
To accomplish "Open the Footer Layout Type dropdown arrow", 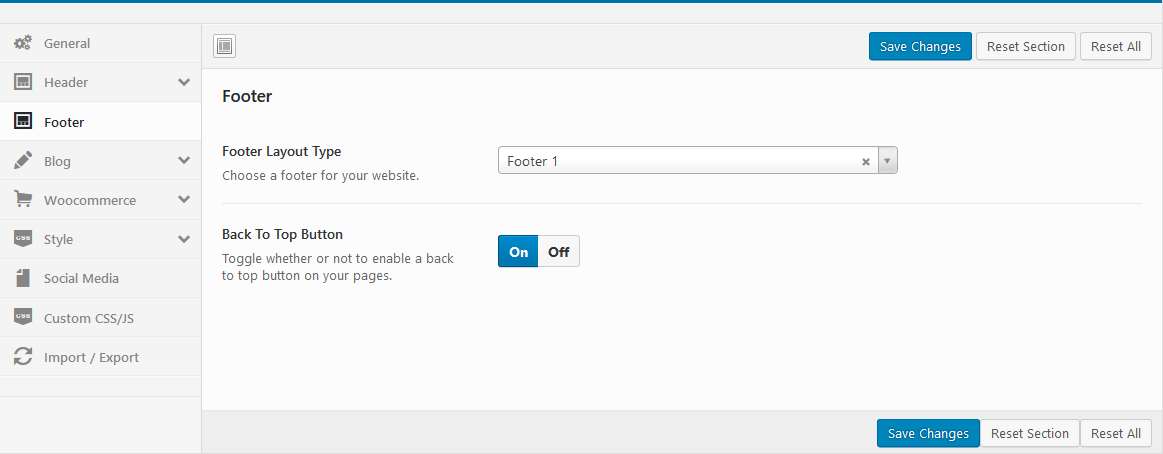I will point(887,161).
